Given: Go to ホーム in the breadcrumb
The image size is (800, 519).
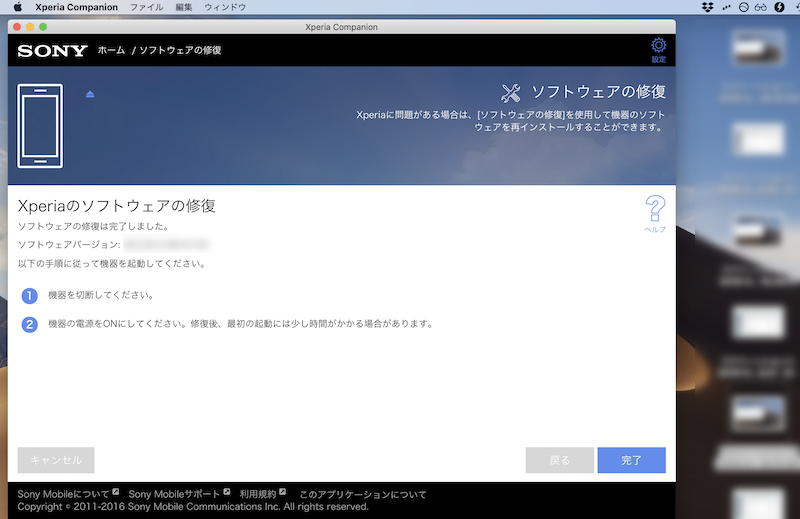Looking at the screenshot, I should pos(112,49).
